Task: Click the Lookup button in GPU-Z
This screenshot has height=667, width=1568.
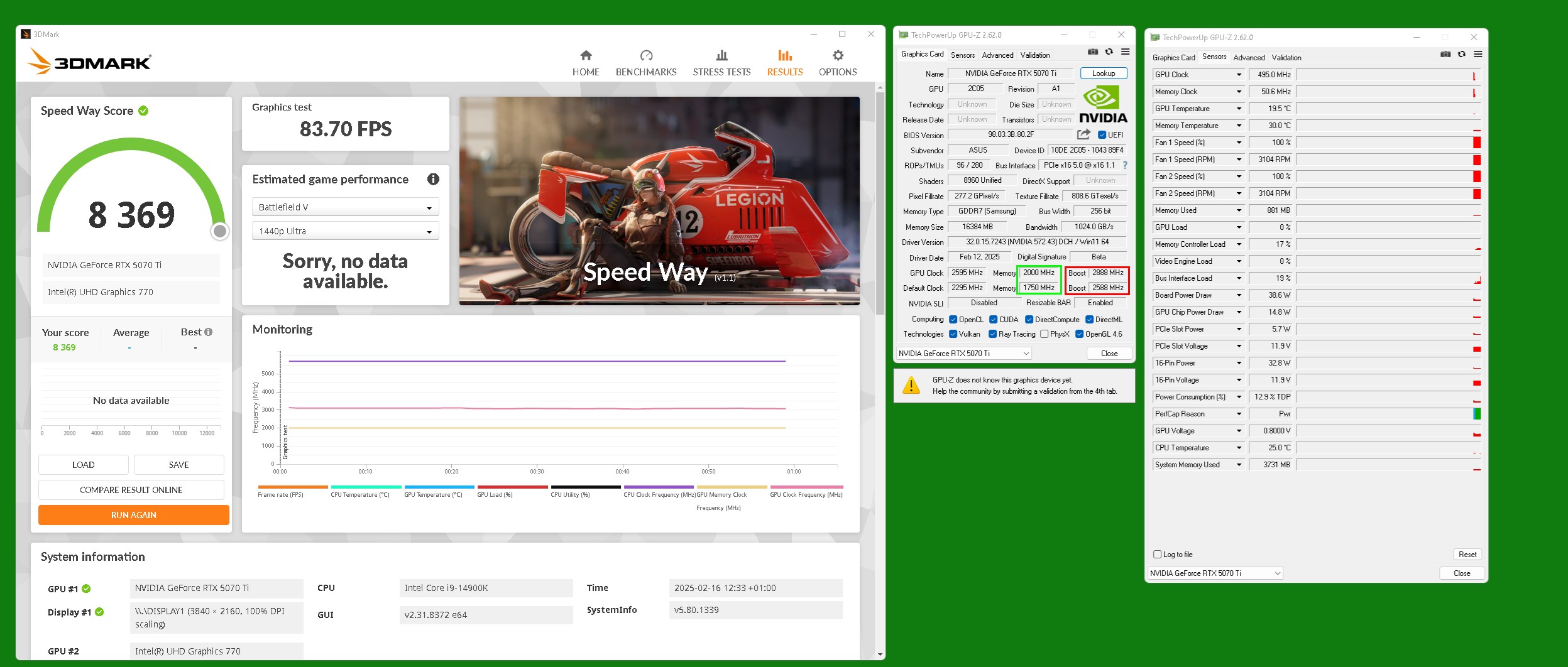Action: pos(1104,73)
